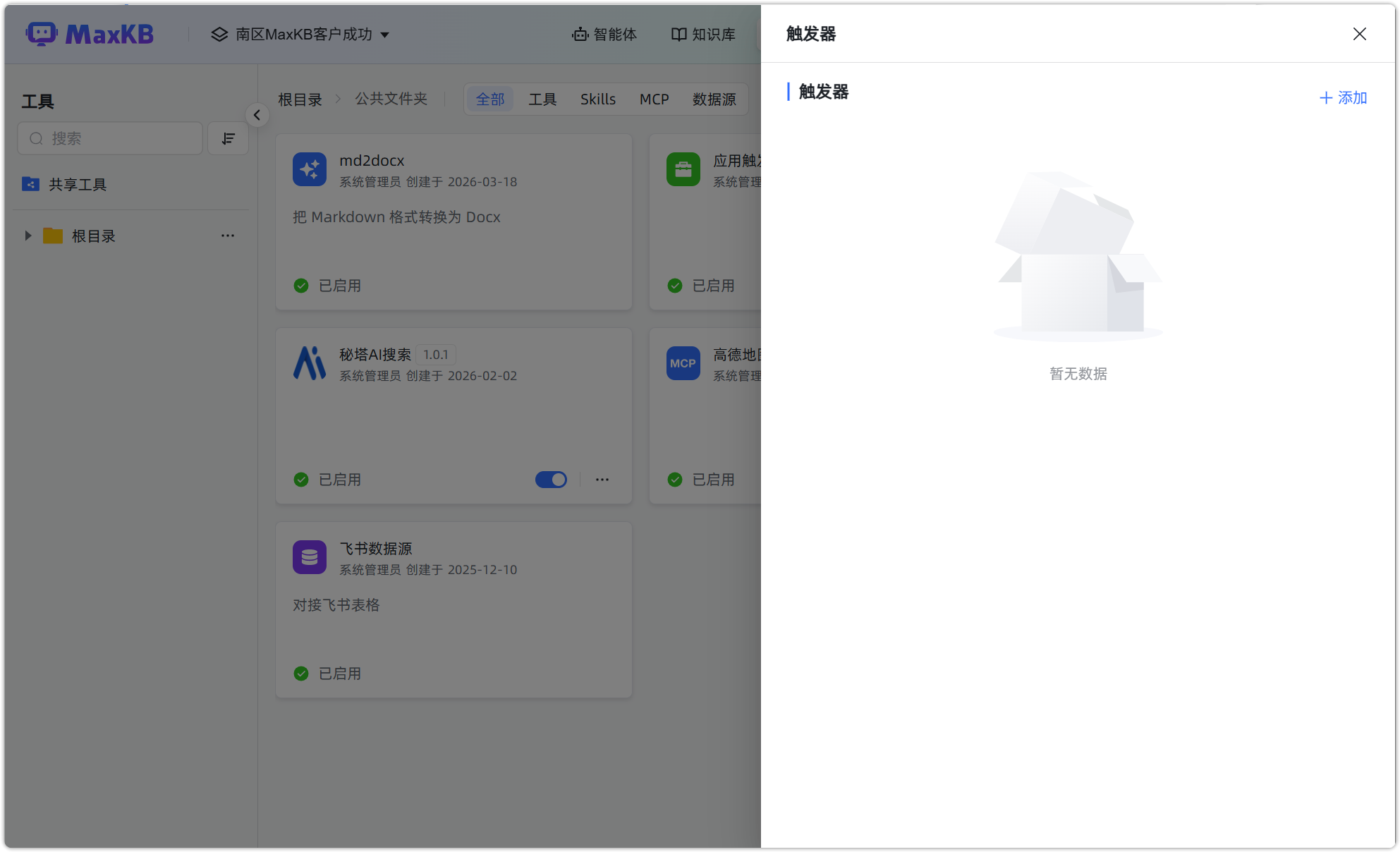Expand the 根目录 folder tree
The height and width of the screenshot is (852, 1400).
[28, 236]
